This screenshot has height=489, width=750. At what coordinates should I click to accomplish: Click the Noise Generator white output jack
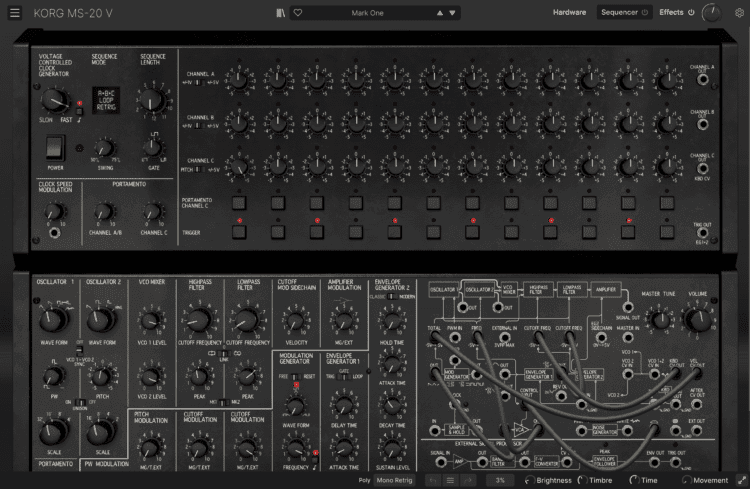click(x=628, y=431)
